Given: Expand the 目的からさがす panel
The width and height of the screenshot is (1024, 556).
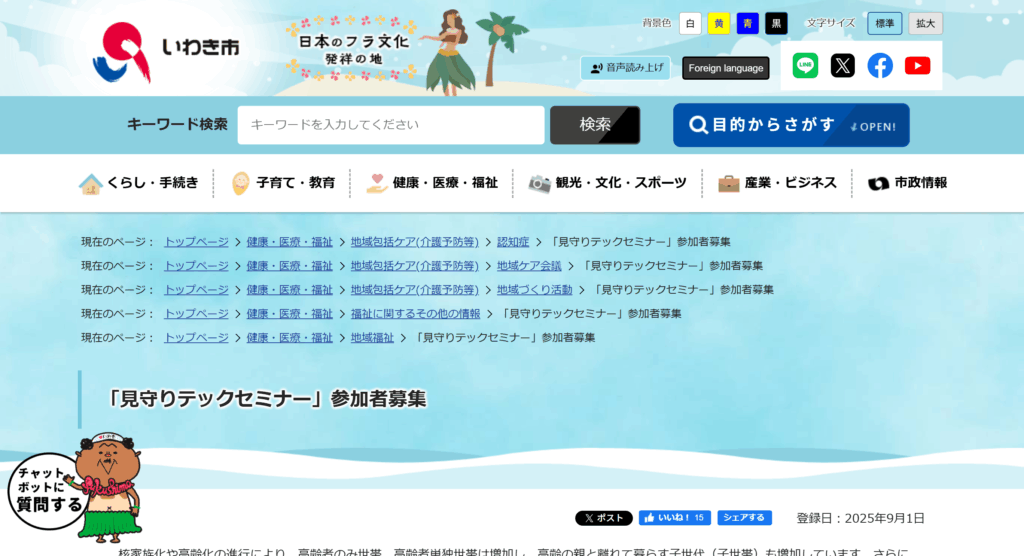Looking at the screenshot, I should point(791,126).
